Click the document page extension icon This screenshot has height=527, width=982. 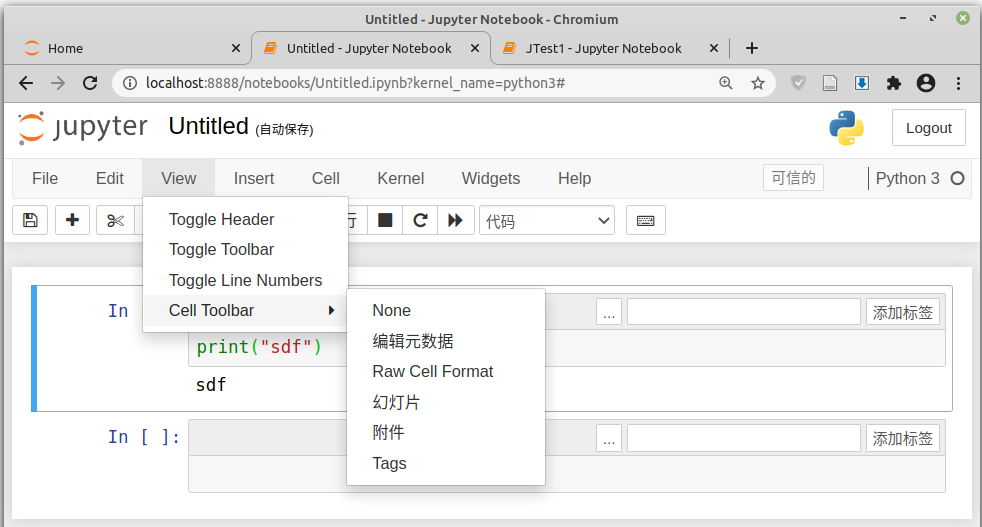[x=830, y=83]
